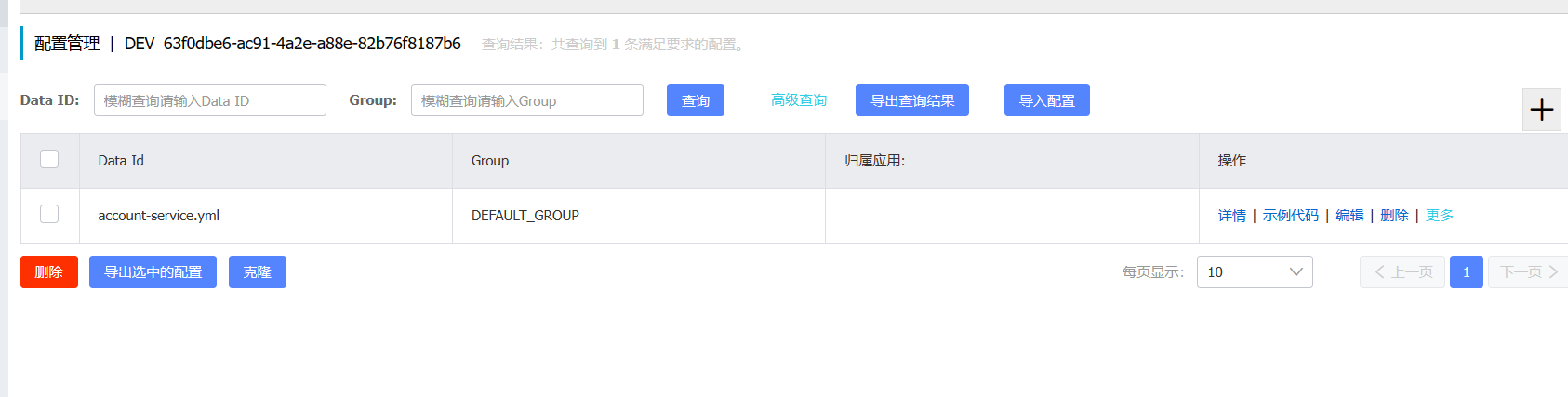Open 高级查询 advanced query link

(799, 99)
